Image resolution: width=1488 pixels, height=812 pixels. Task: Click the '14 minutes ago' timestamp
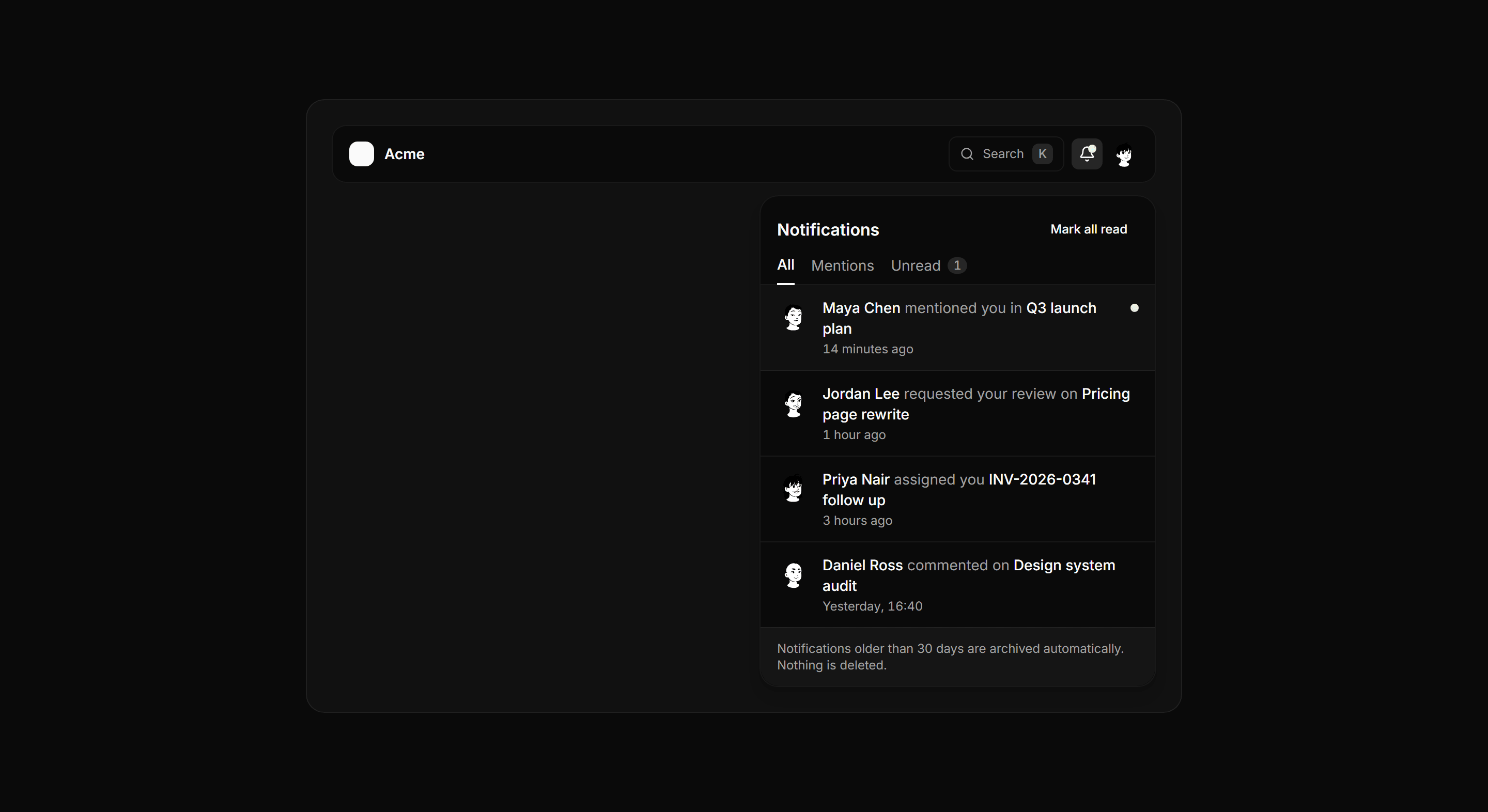click(x=867, y=349)
